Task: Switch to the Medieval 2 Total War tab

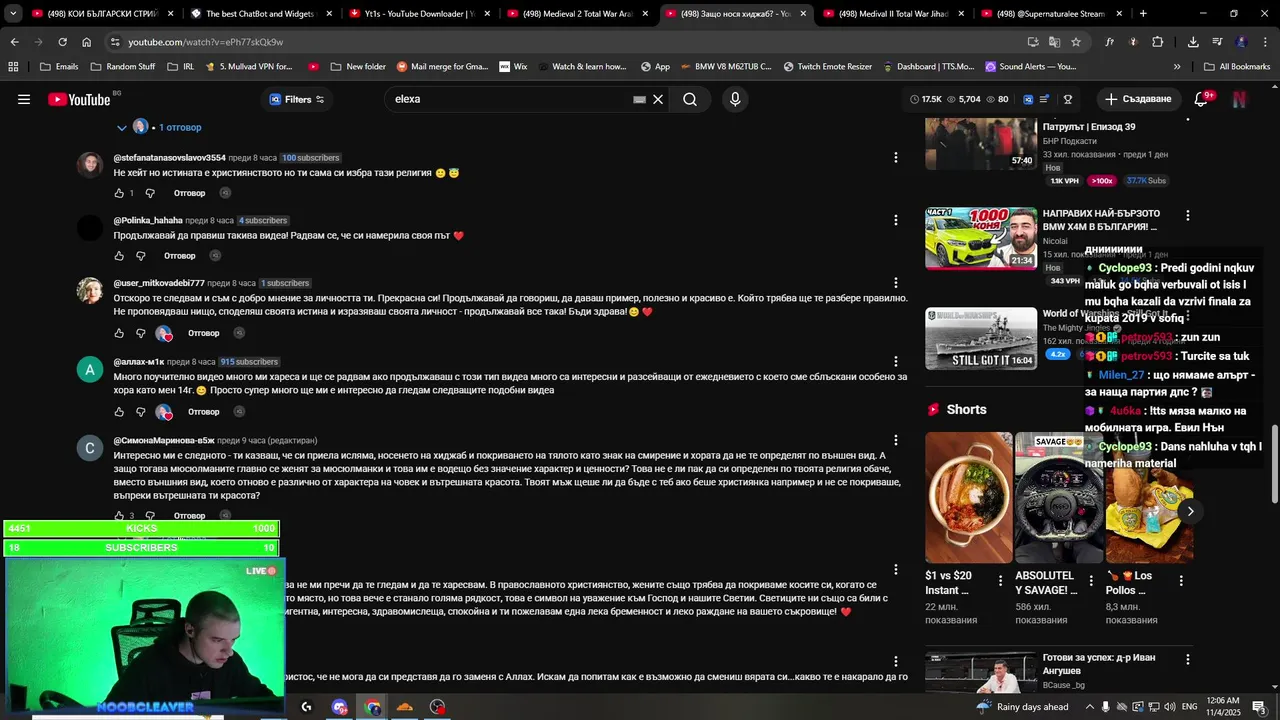Action: pos(575,14)
